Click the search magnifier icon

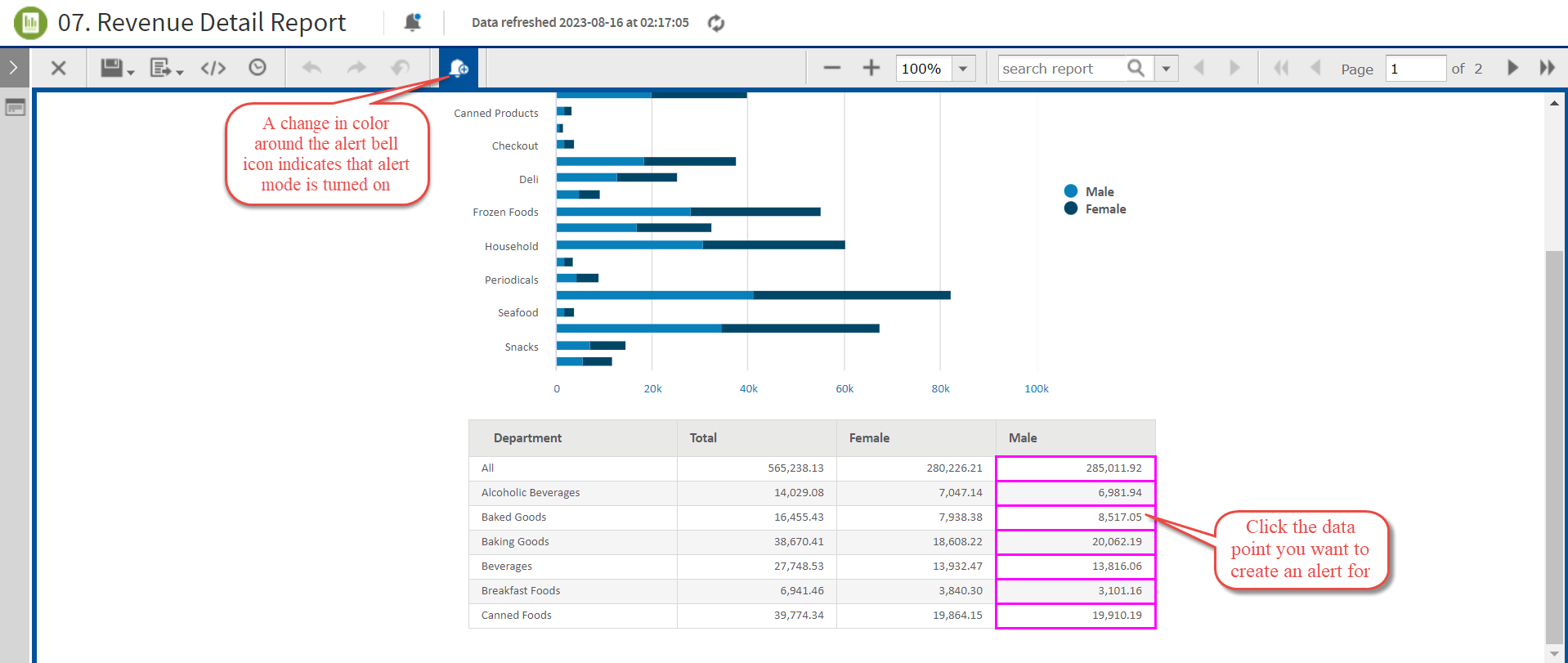click(1136, 68)
